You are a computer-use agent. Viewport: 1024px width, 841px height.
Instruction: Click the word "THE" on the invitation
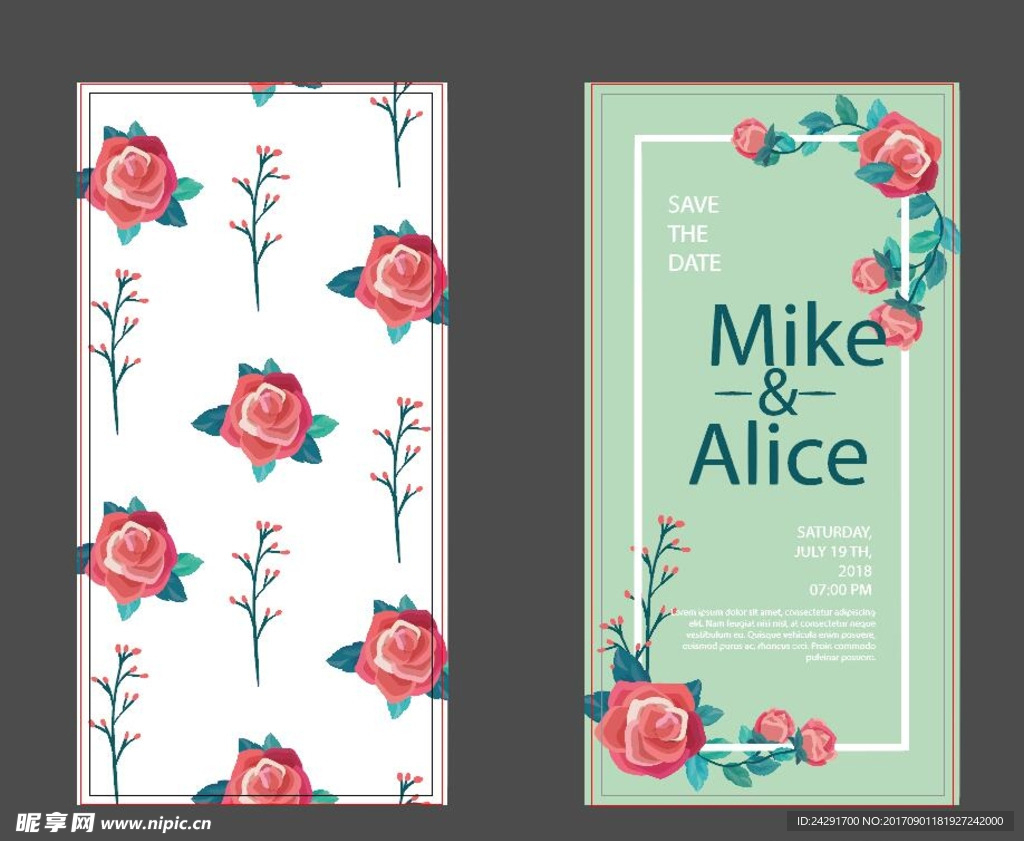[688, 234]
